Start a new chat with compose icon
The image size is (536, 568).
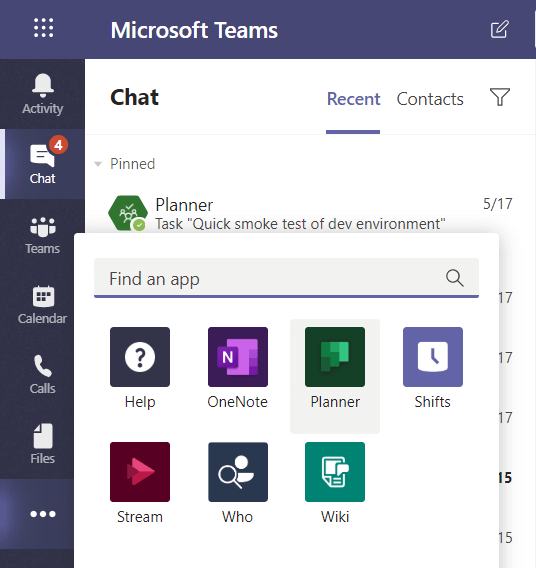[499, 29]
